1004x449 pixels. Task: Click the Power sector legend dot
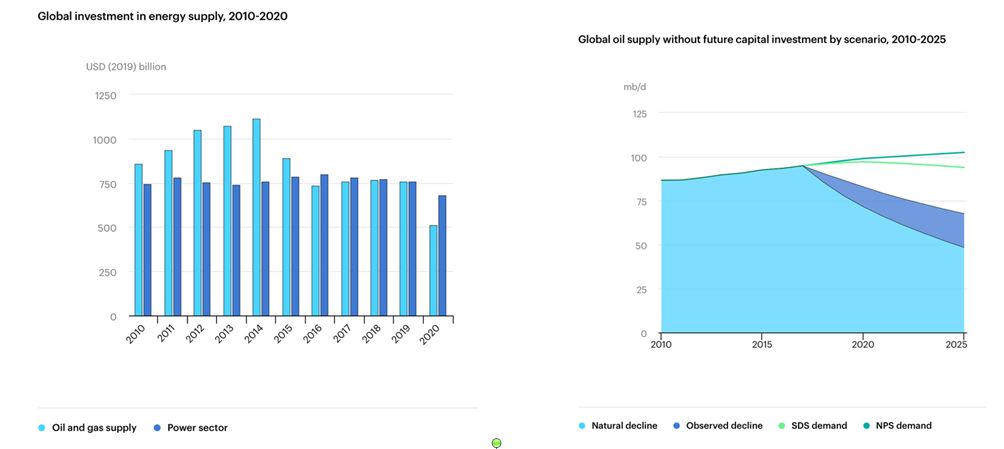(157, 428)
